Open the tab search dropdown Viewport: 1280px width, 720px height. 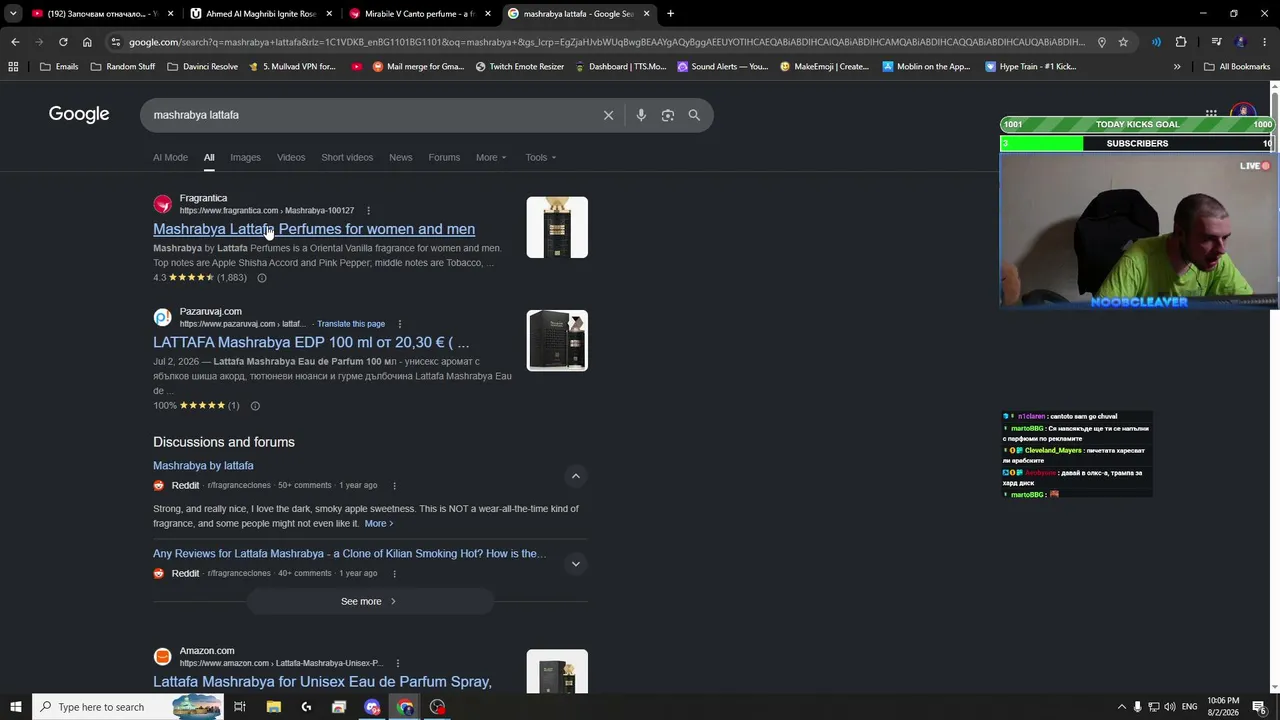pos(13,14)
